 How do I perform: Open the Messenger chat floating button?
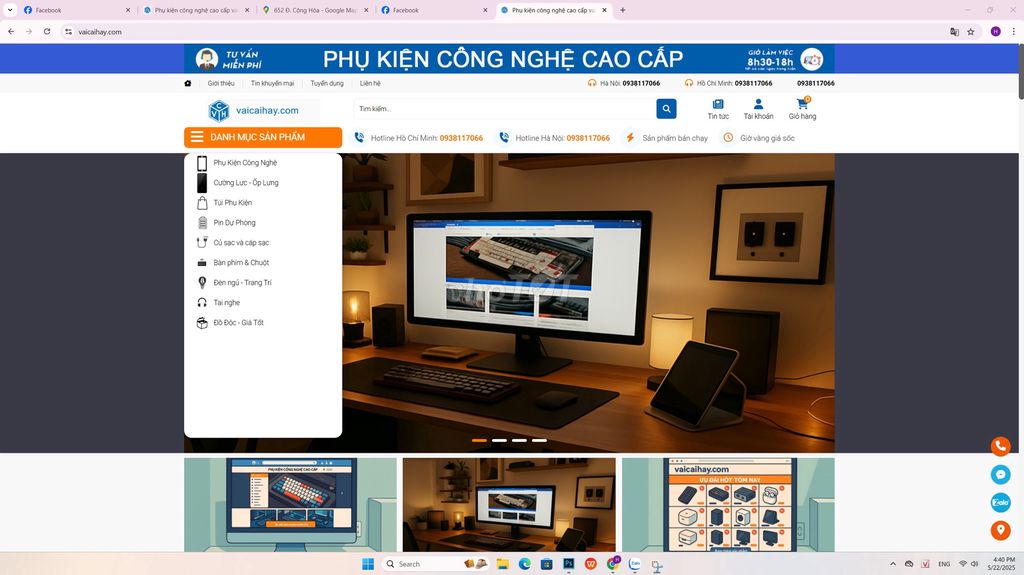coord(1000,474)
